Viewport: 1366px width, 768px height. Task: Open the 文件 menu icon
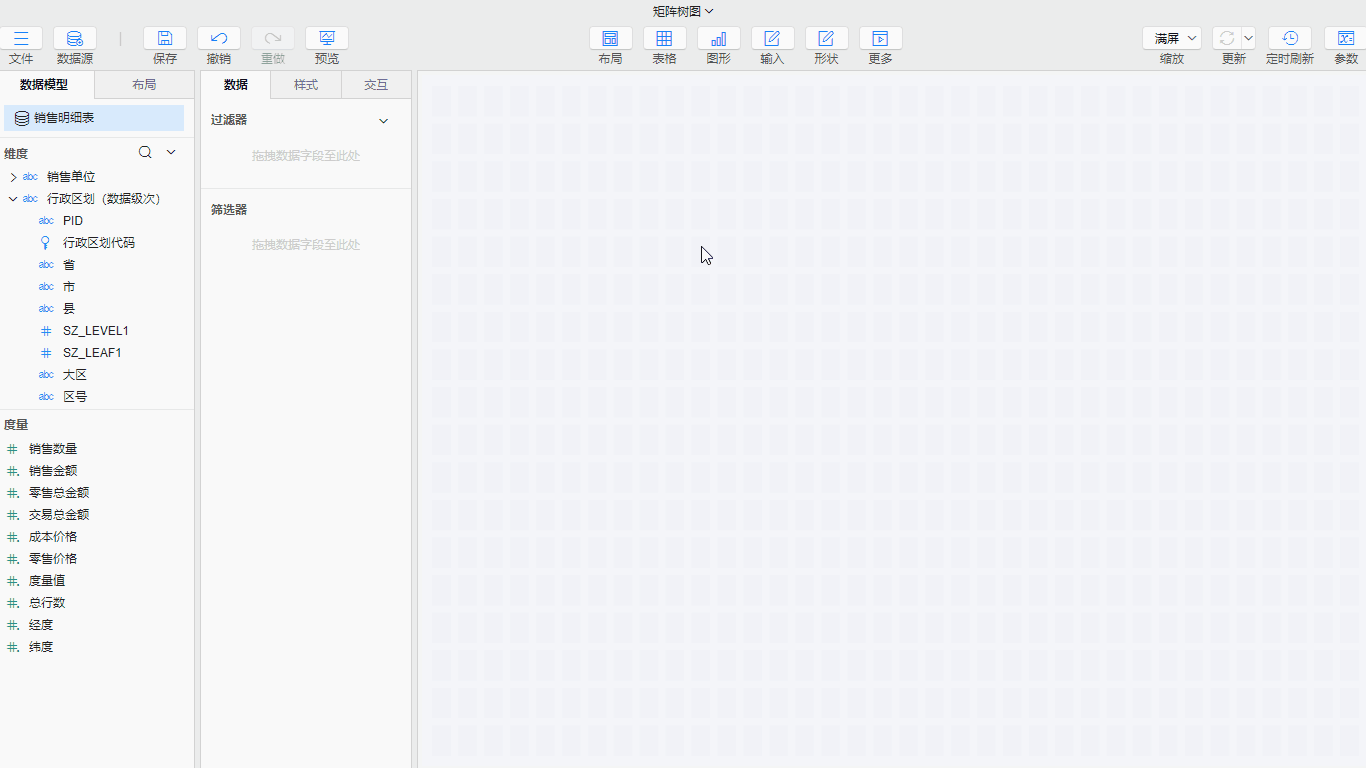pyautogui.click(x=21, y=39)
